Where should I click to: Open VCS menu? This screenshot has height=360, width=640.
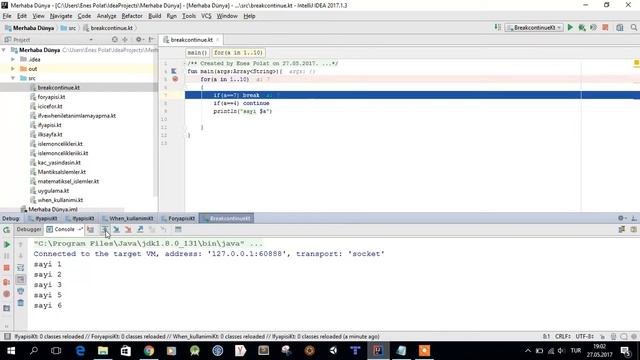[206, 16]
